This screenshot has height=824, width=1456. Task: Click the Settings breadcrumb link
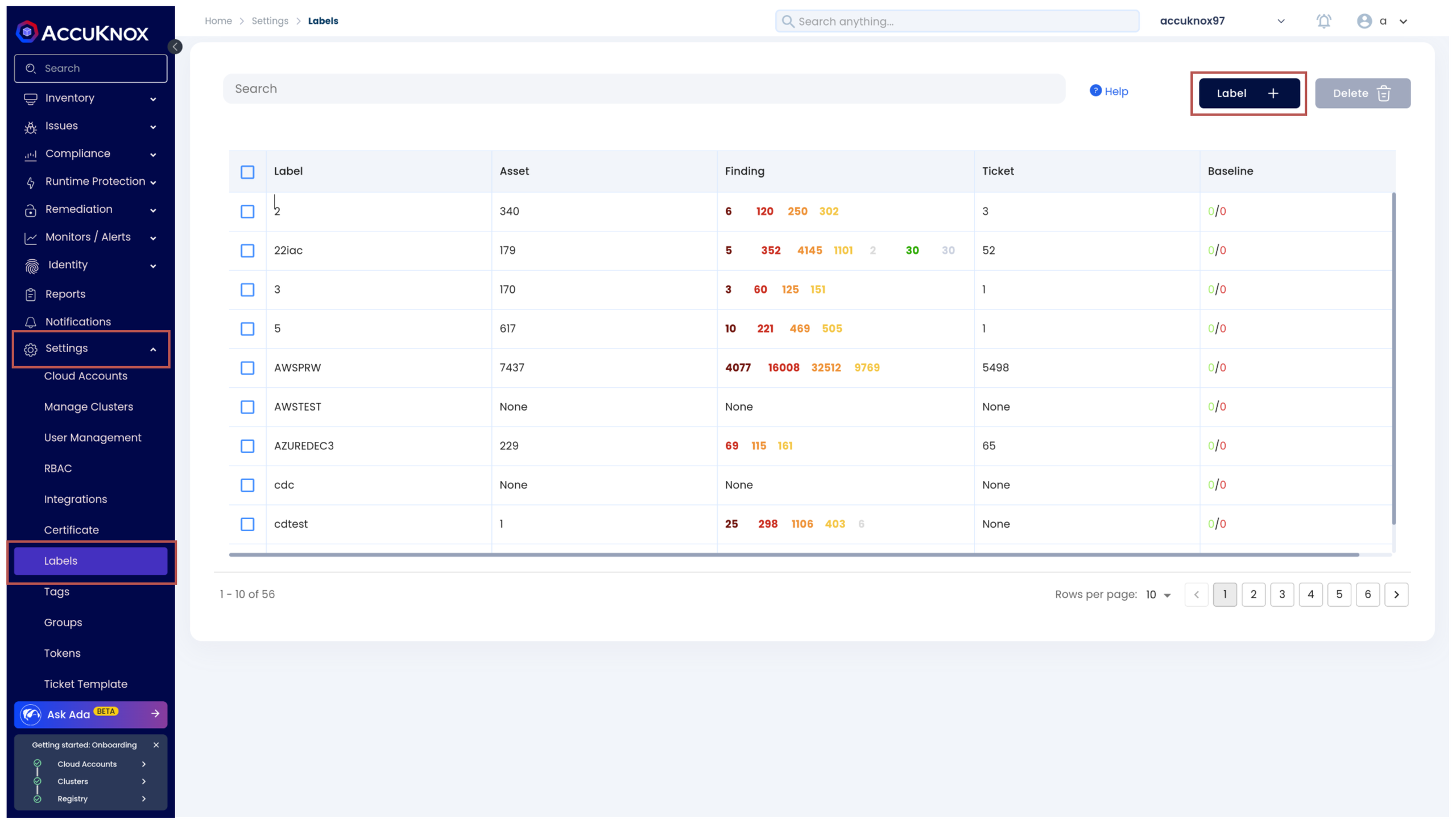pos(270,21)
